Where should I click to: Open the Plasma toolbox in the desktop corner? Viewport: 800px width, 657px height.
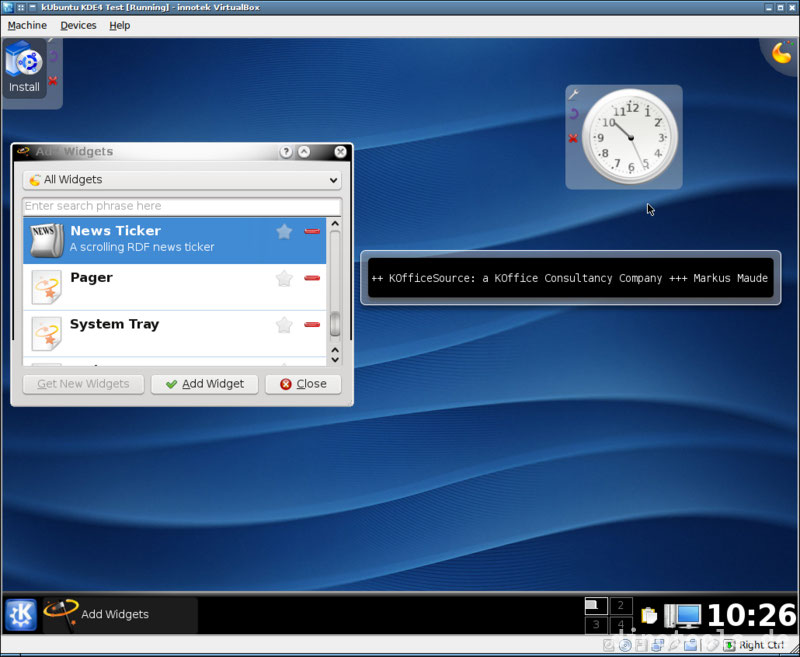click(x=782, y=53)
